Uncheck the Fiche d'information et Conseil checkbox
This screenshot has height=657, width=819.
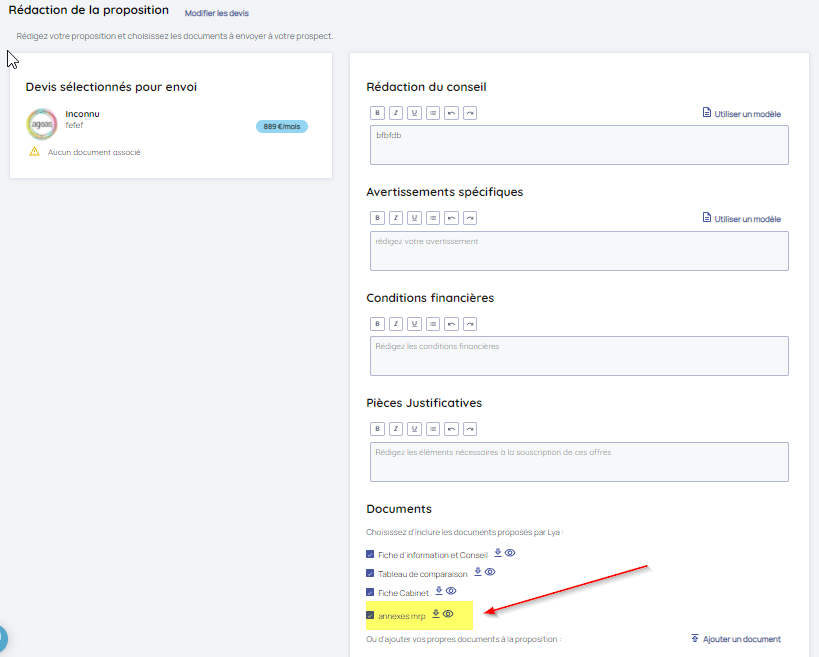[370, 555]
